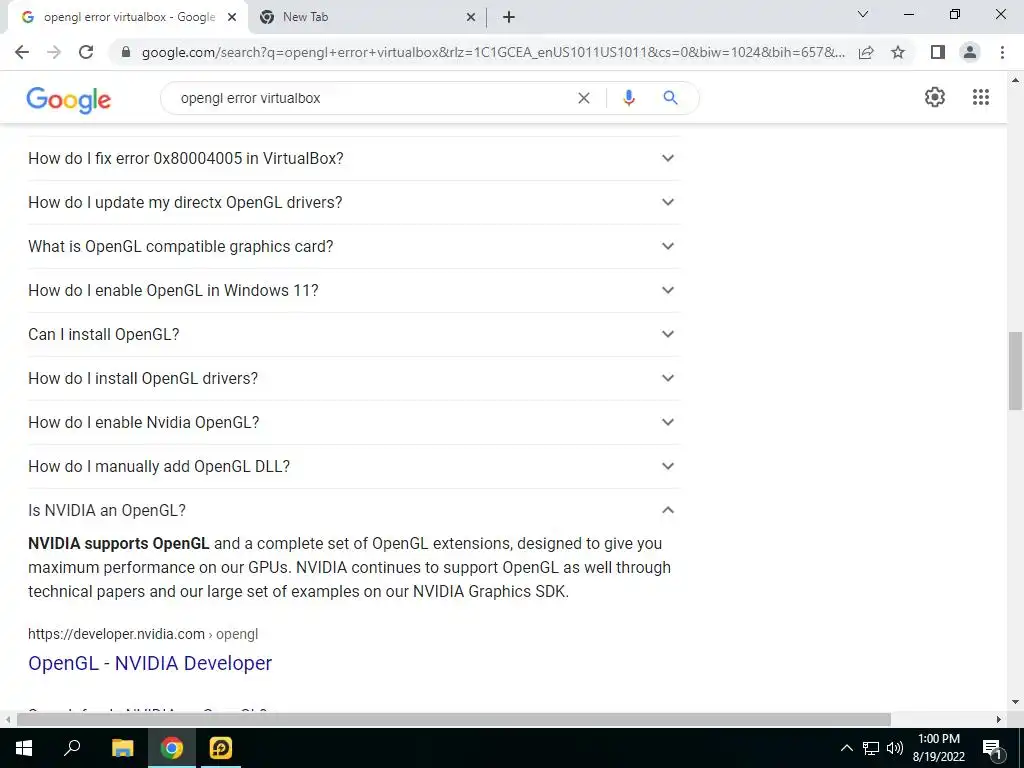This screenshot has width=1024, height=768.
Task: Collapse Is NVIDIA an OpenGL answer
Action: pyautogui.click(x=353, y=510)
